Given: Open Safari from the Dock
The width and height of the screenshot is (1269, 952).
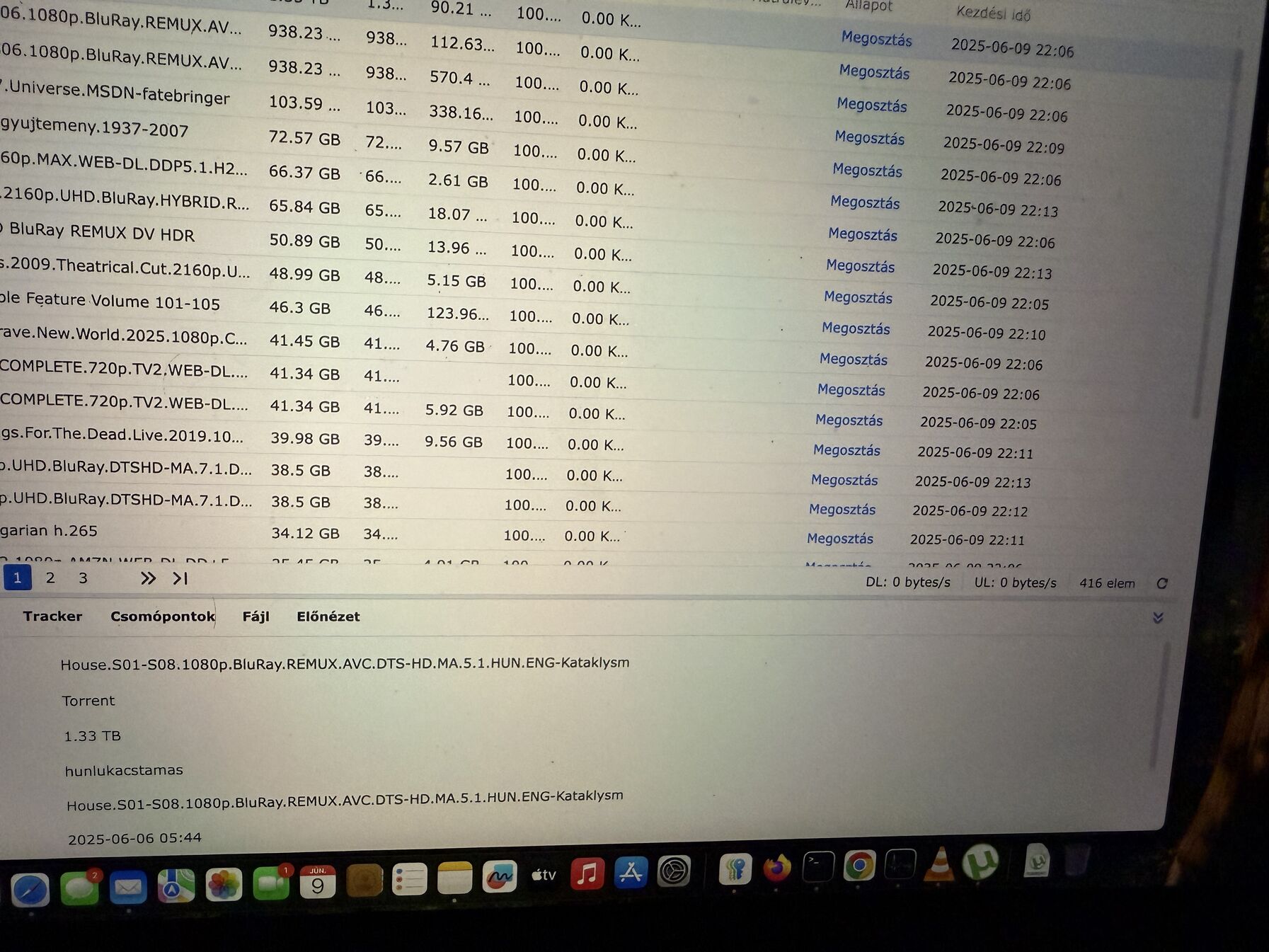Looking at the screenshot, I should (30, 890).
